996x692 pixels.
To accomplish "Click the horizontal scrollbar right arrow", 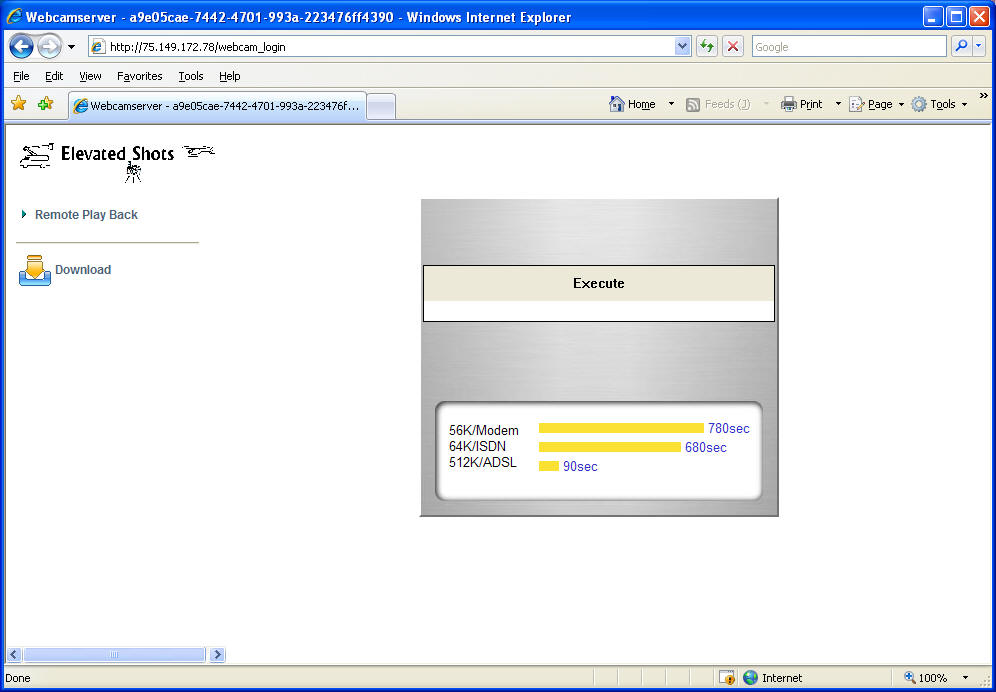I will tap(217, 655).
